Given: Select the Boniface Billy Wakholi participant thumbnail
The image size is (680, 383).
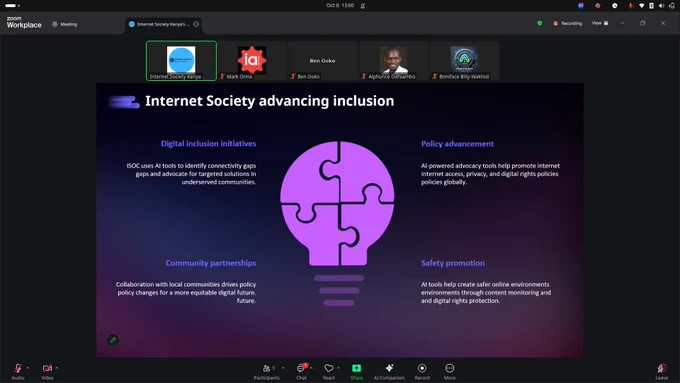Looking at the screenshot, I should [464, 61].
